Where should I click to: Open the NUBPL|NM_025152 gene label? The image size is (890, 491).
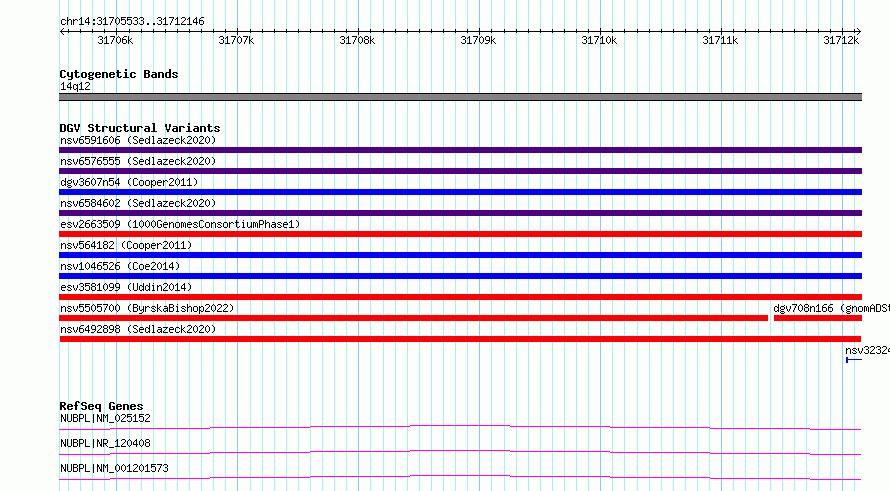(x=105, y=418)
